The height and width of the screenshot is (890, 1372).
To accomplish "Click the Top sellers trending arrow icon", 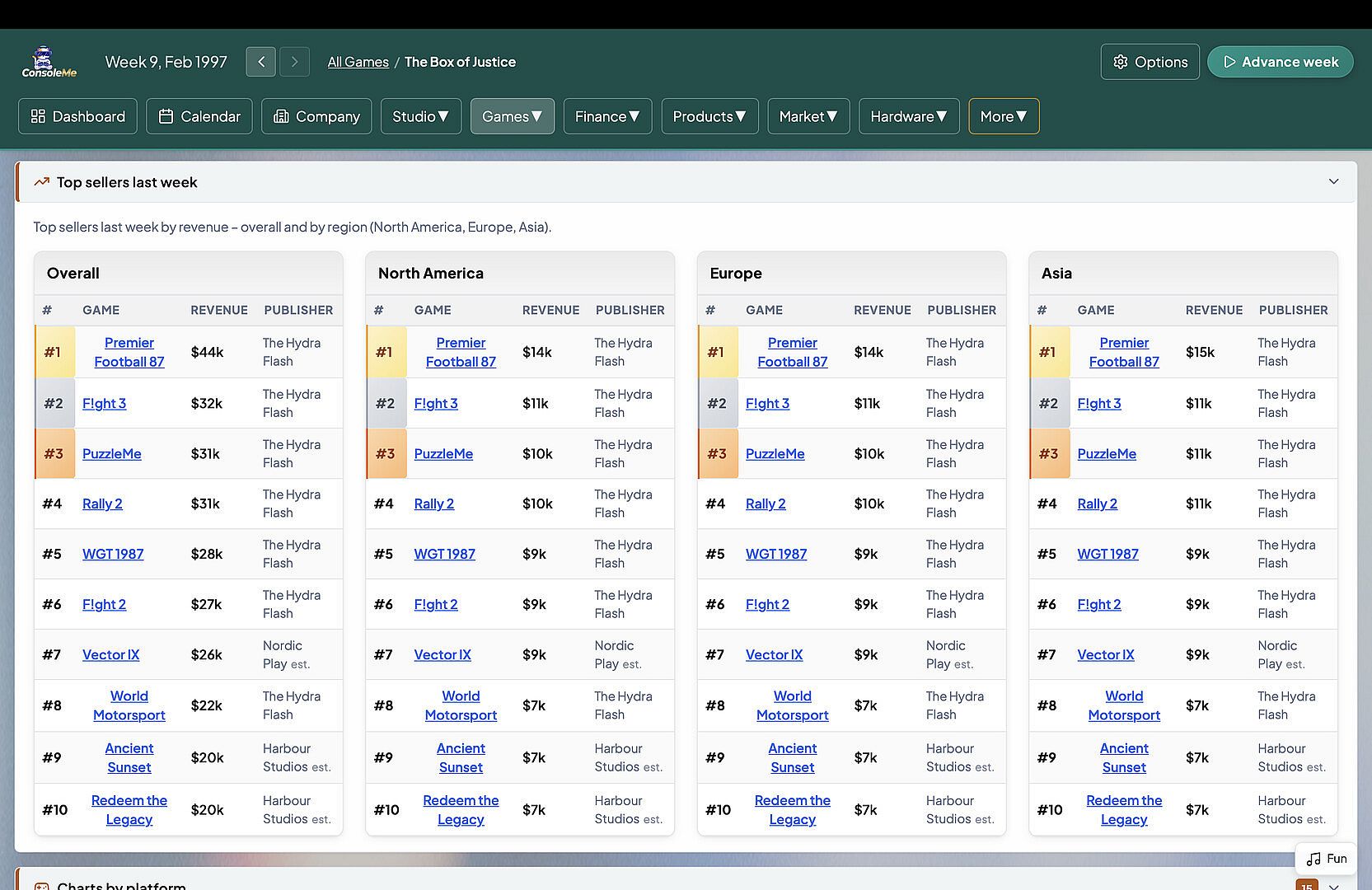I will pyautogui.click(x=41, y=182).
